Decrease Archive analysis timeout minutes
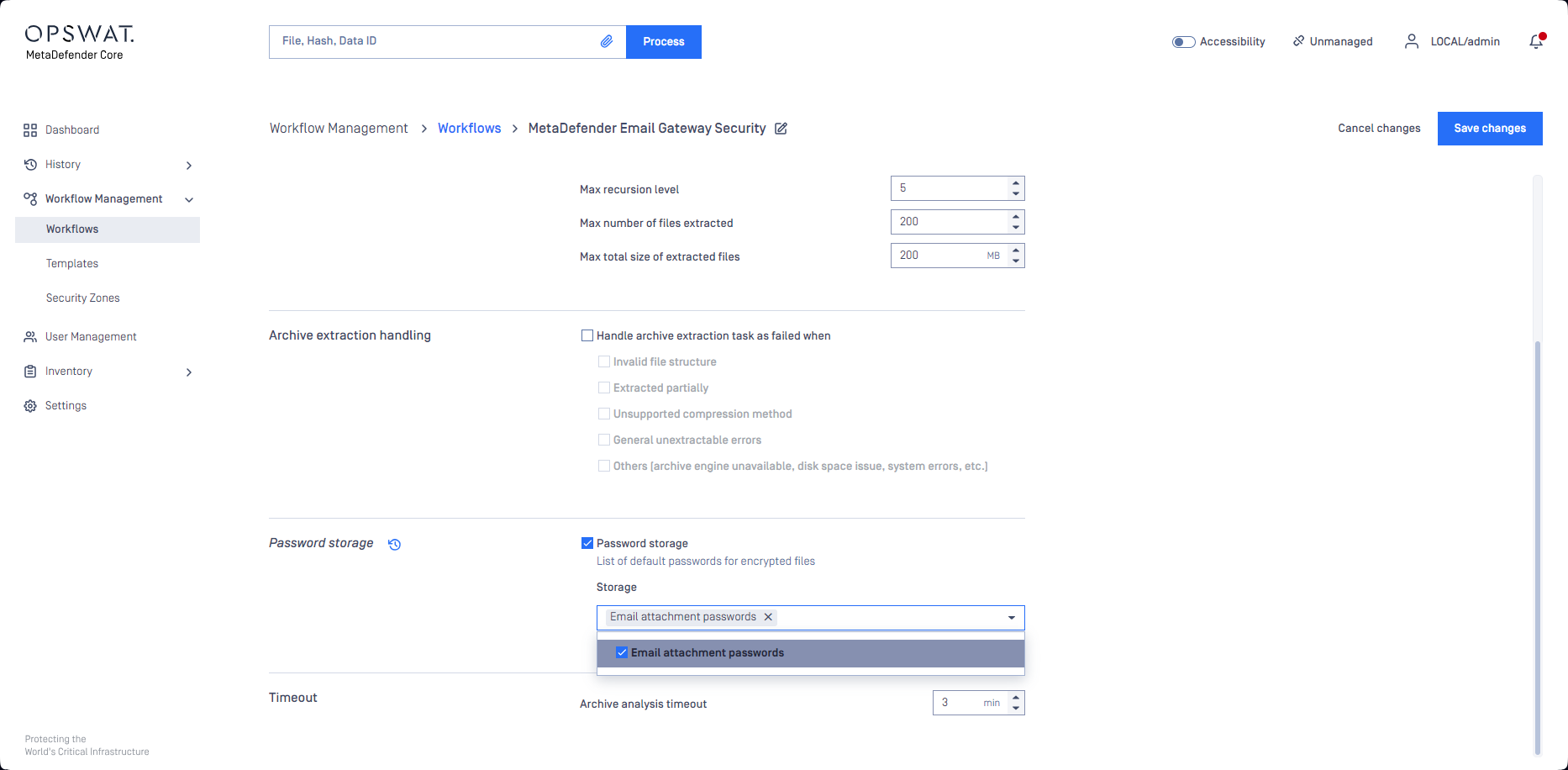The height and width of the screenshot is (770, 1568). click(x=1016, y=709)
